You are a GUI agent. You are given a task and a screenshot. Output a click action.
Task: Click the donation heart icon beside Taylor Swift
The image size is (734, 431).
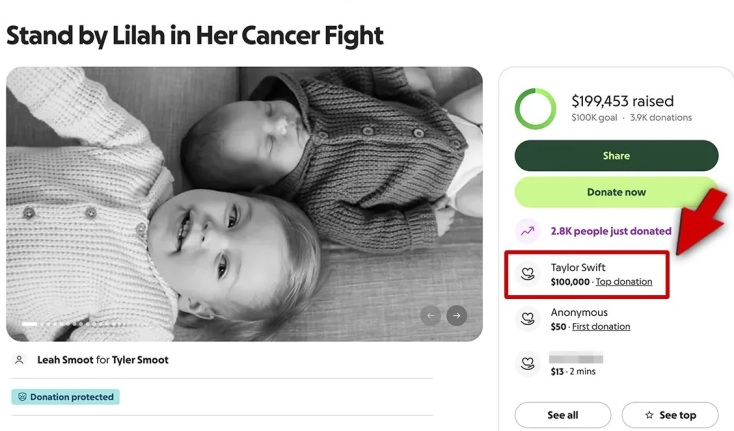point(528,275)
